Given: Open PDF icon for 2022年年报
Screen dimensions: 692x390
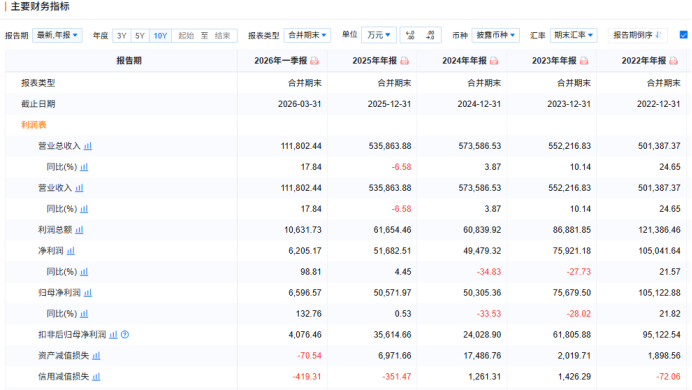Looking at the screenshot, I should [x=673, y=61].
